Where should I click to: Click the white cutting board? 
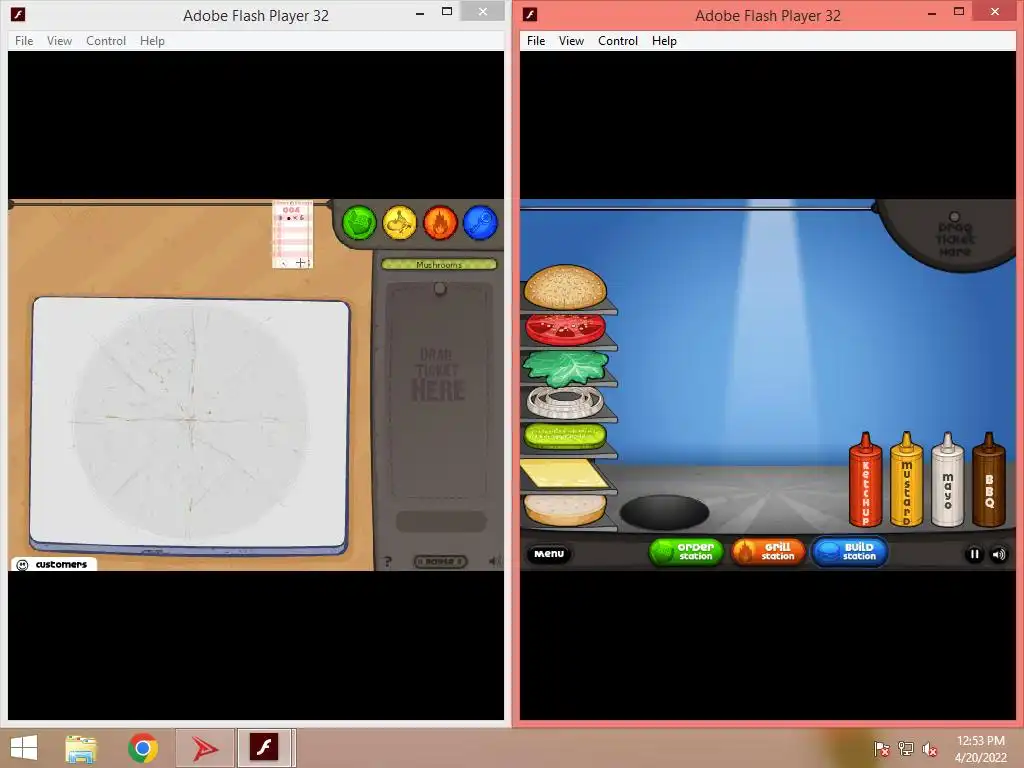190,424
